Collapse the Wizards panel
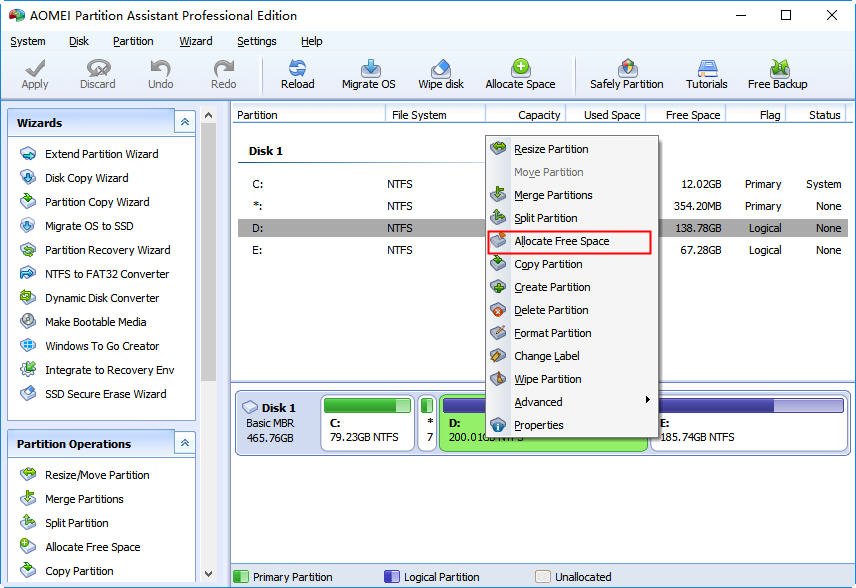 click(185, 122)
